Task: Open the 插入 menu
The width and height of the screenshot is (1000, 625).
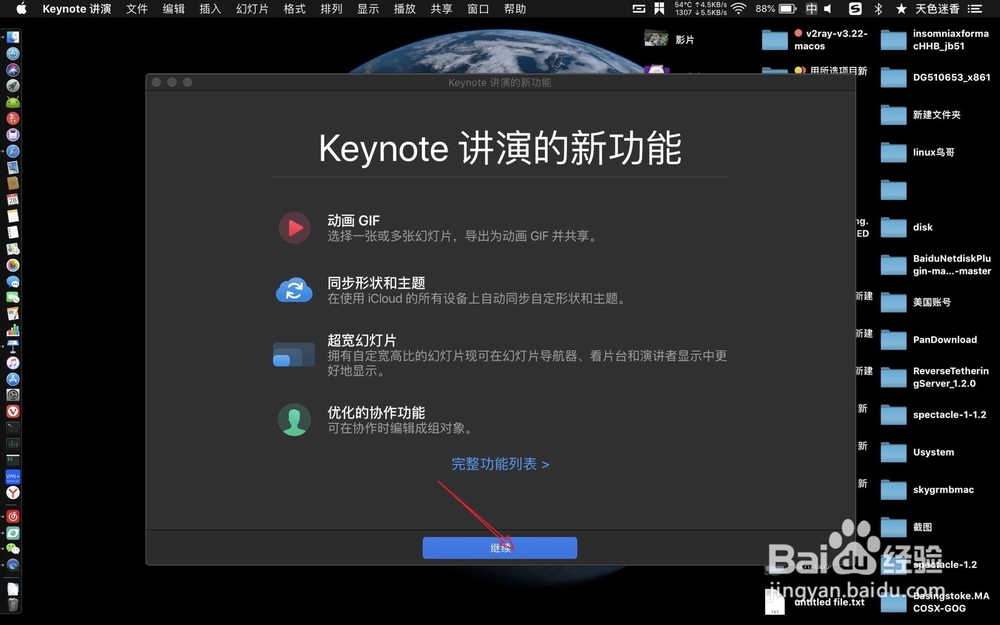Action: (210, 9)
